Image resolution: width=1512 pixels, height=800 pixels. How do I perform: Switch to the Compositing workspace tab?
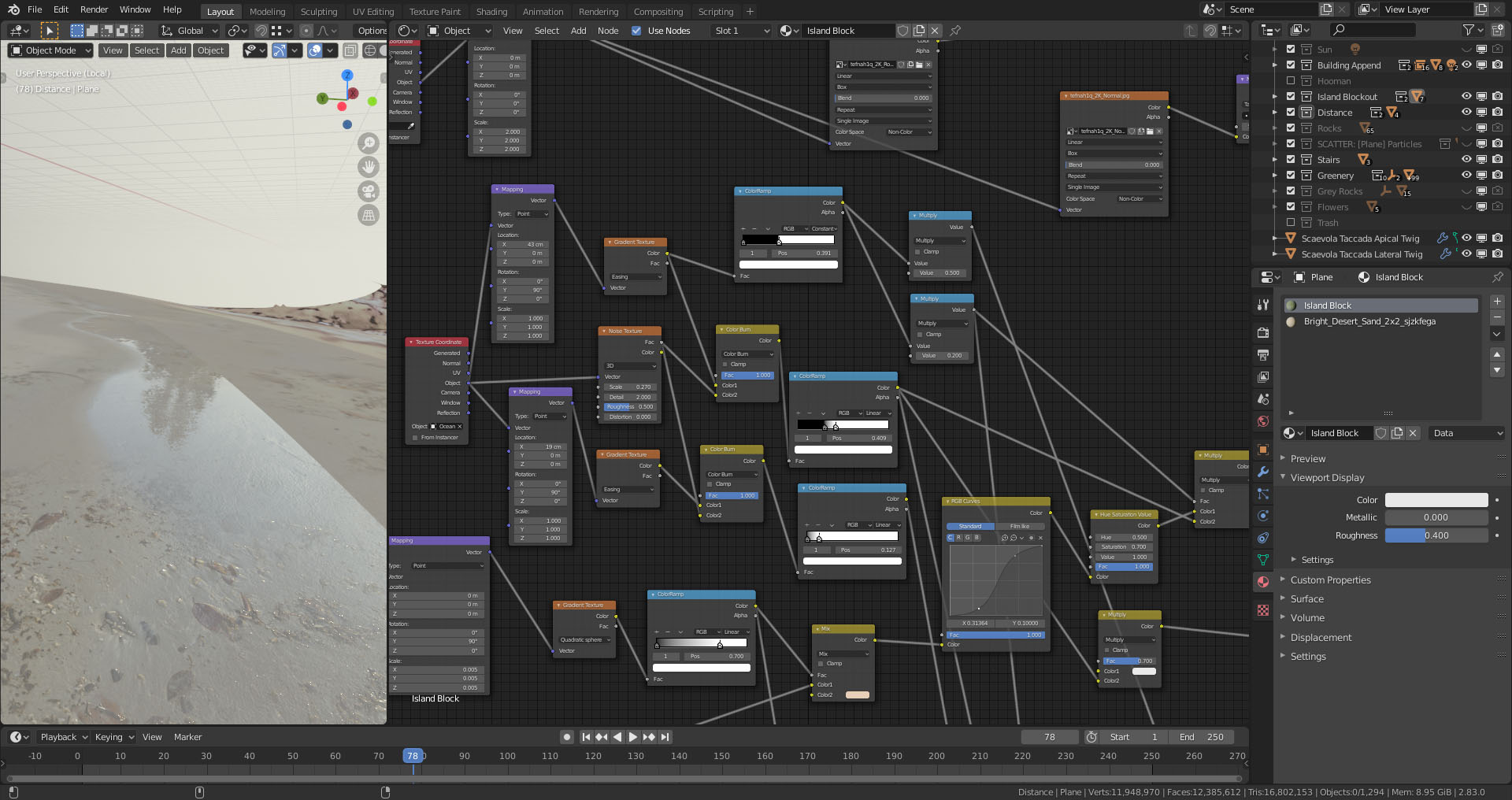point(658,12)
